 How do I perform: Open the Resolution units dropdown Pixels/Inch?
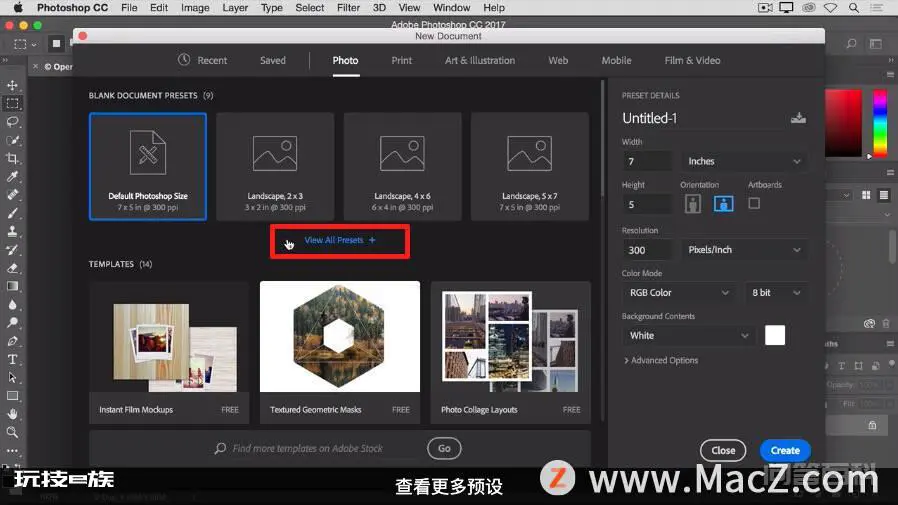tap(744, 250)
